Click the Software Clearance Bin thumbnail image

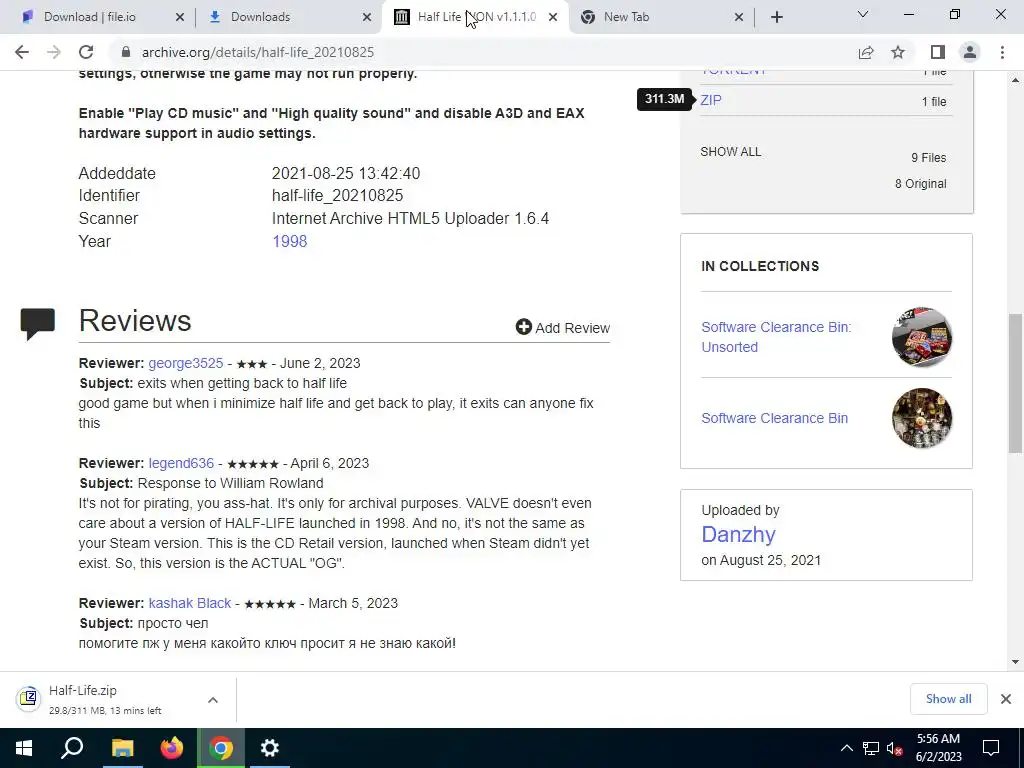coord(921,418)
